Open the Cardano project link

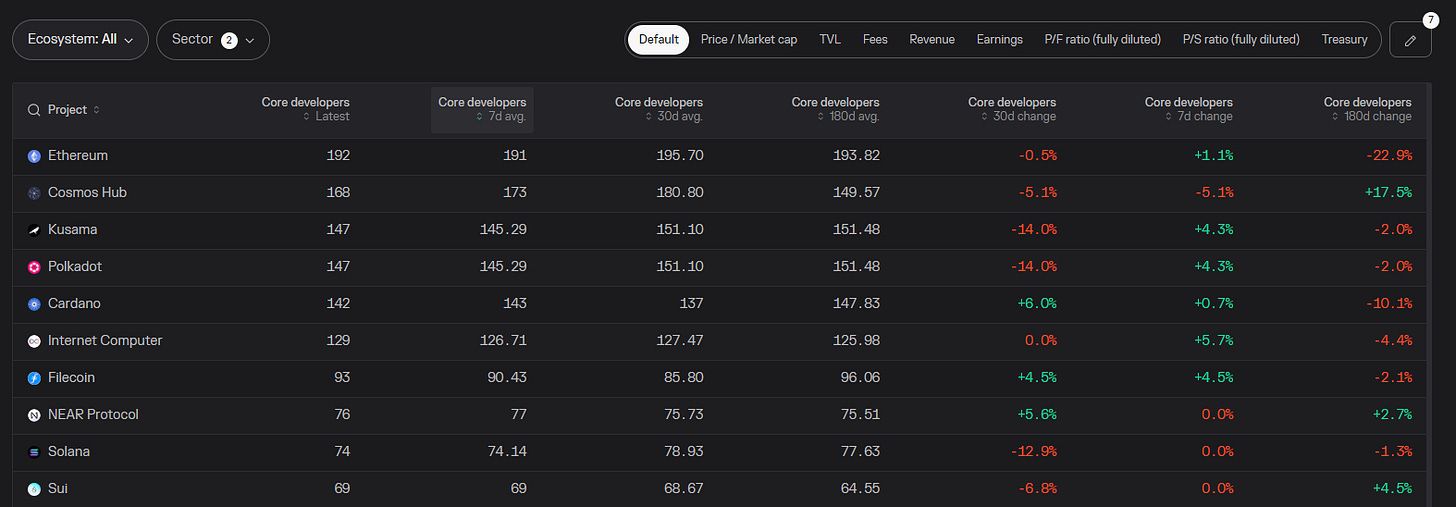[74, 304]
